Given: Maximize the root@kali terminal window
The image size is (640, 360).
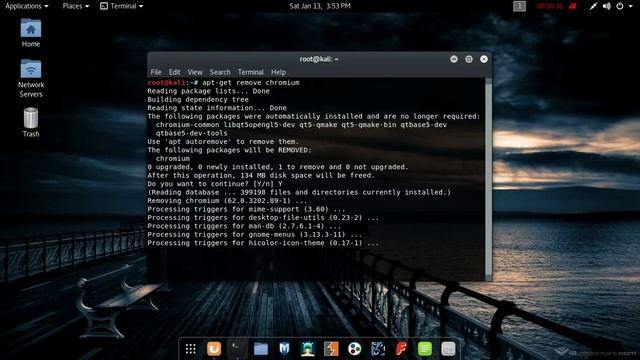Looking at the screenshot, I should (469, 59).
